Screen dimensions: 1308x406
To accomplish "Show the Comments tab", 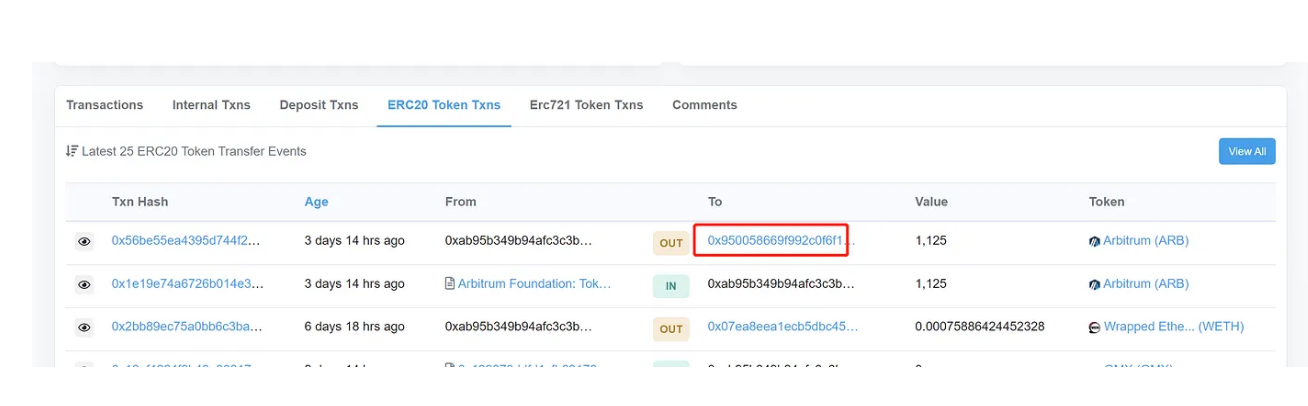I will pyautogui.click(x=704, y=105).
